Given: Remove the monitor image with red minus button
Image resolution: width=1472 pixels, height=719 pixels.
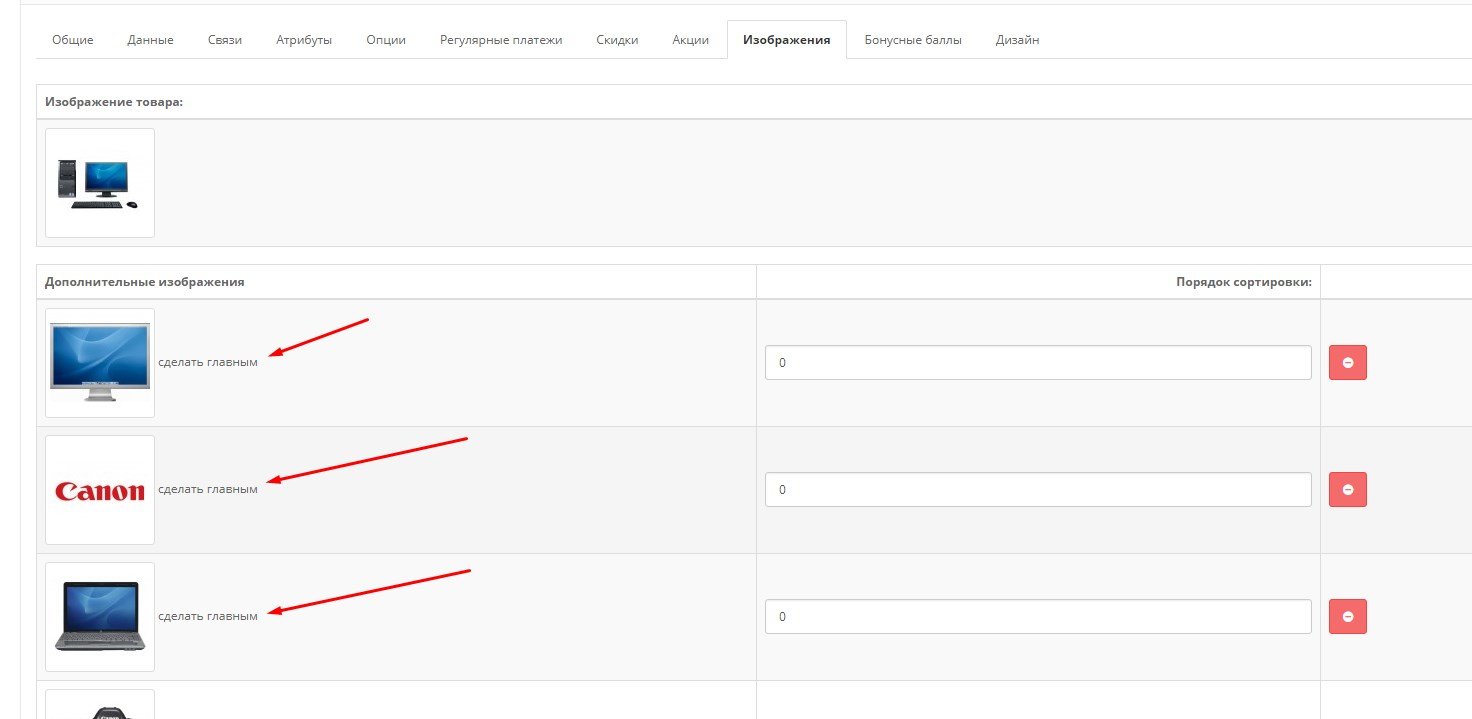Looking at the screenshot, I should [x=1348, y=363].
